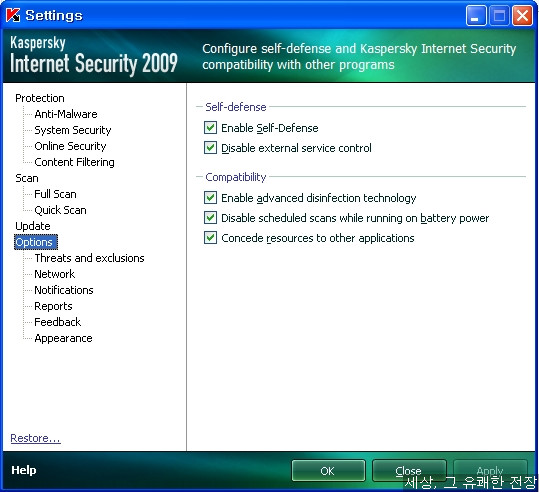Select the highlighted Options item
This screenshot has height=492, width=539.
[x=36, y=242]
